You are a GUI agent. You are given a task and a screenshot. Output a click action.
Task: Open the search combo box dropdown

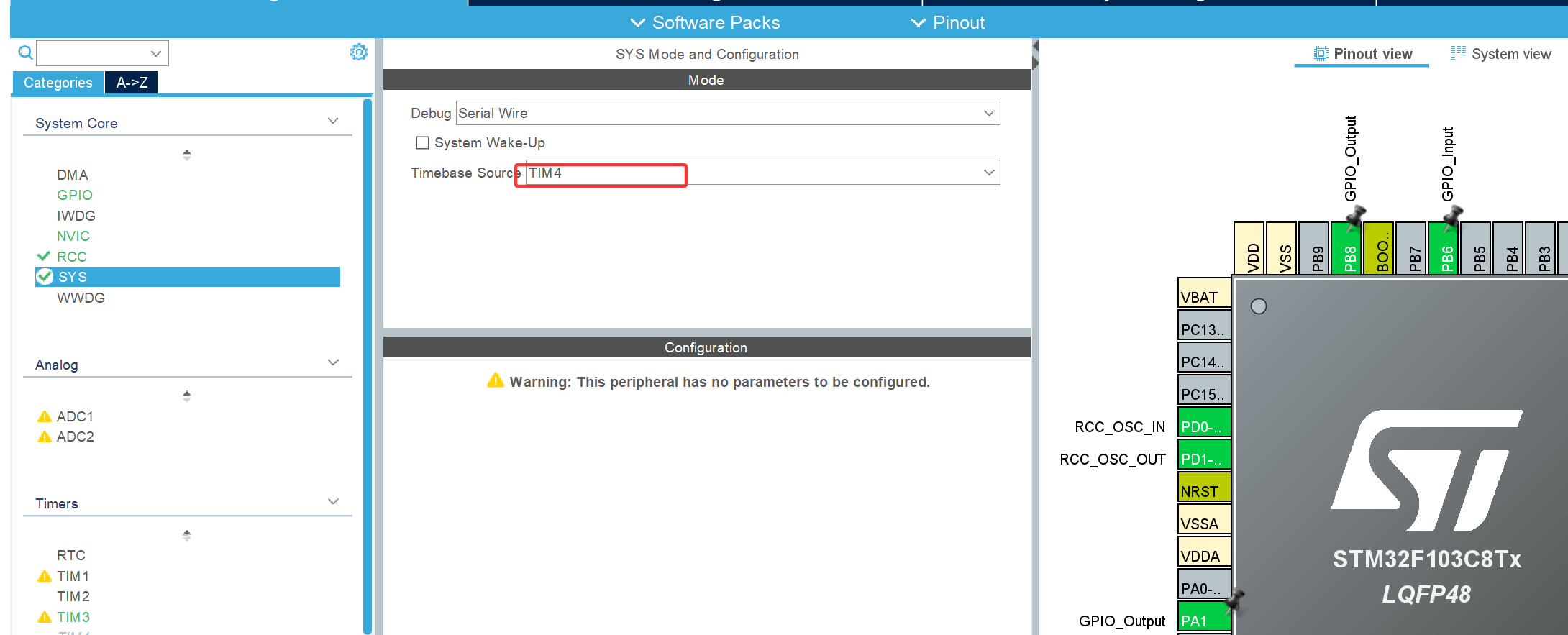(155, 53)
